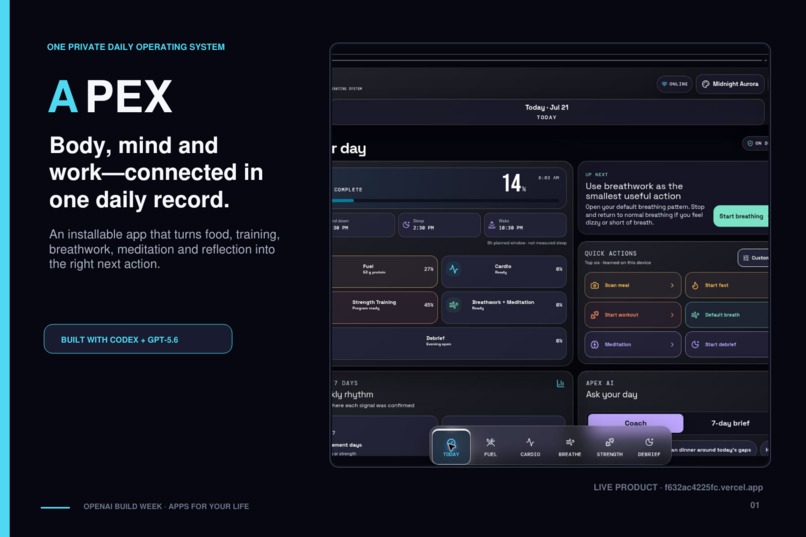
Task: Switch to 7-day brief mode
Action: (x=730, y=423)
